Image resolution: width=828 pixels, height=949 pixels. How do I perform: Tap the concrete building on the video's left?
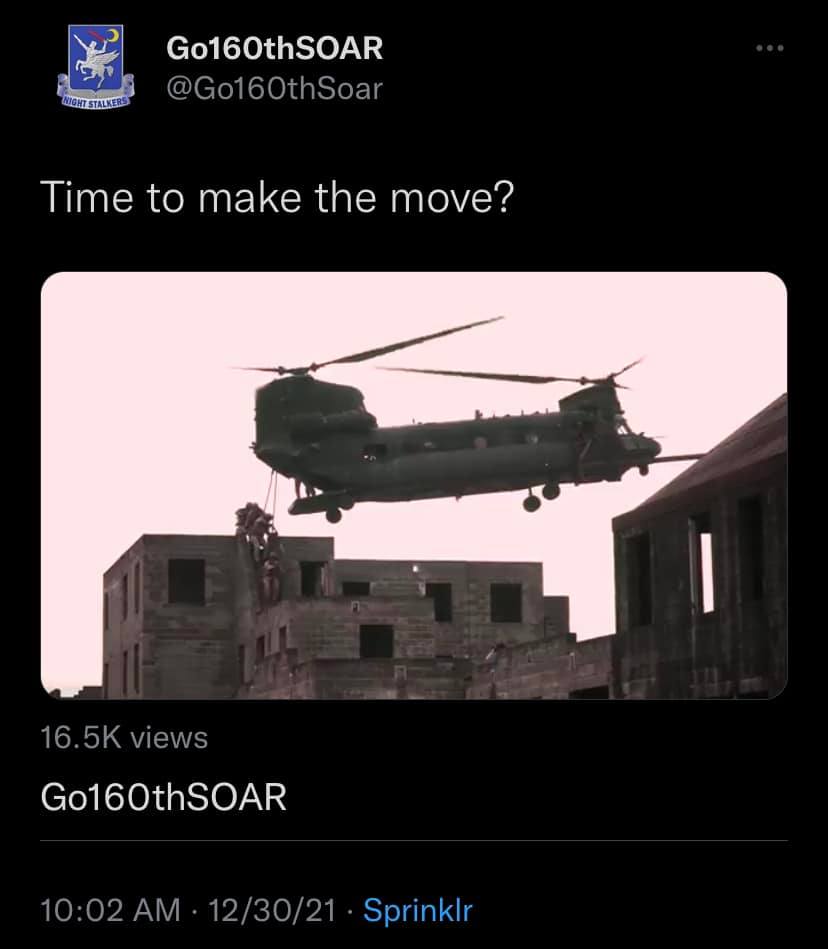point(218,617)
